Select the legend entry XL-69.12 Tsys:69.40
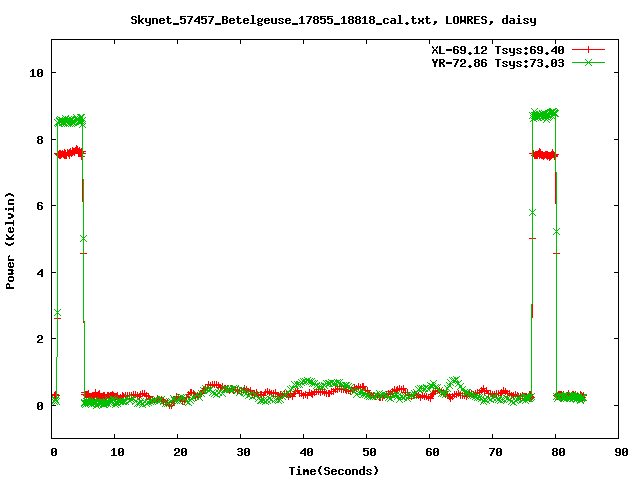This screenshot has height=480, width=640. 498,50
